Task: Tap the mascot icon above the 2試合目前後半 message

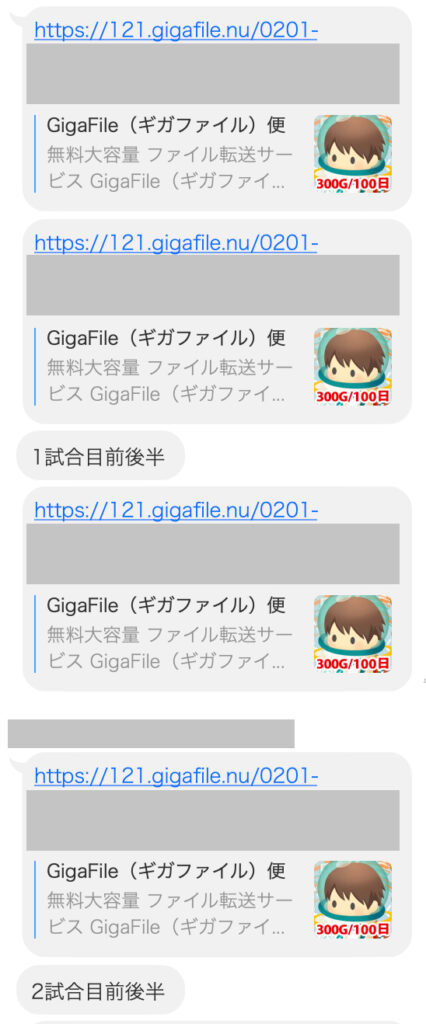Action: click(x=353, y=899)
